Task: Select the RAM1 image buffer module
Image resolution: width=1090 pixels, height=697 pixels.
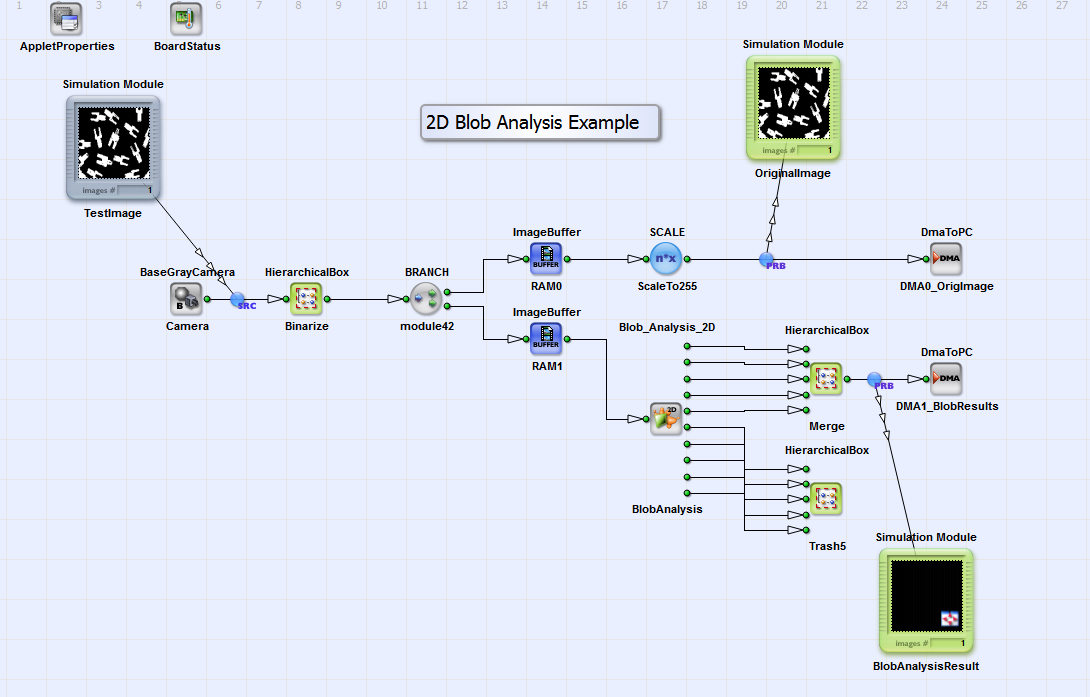Action: [x=546, y=339]
